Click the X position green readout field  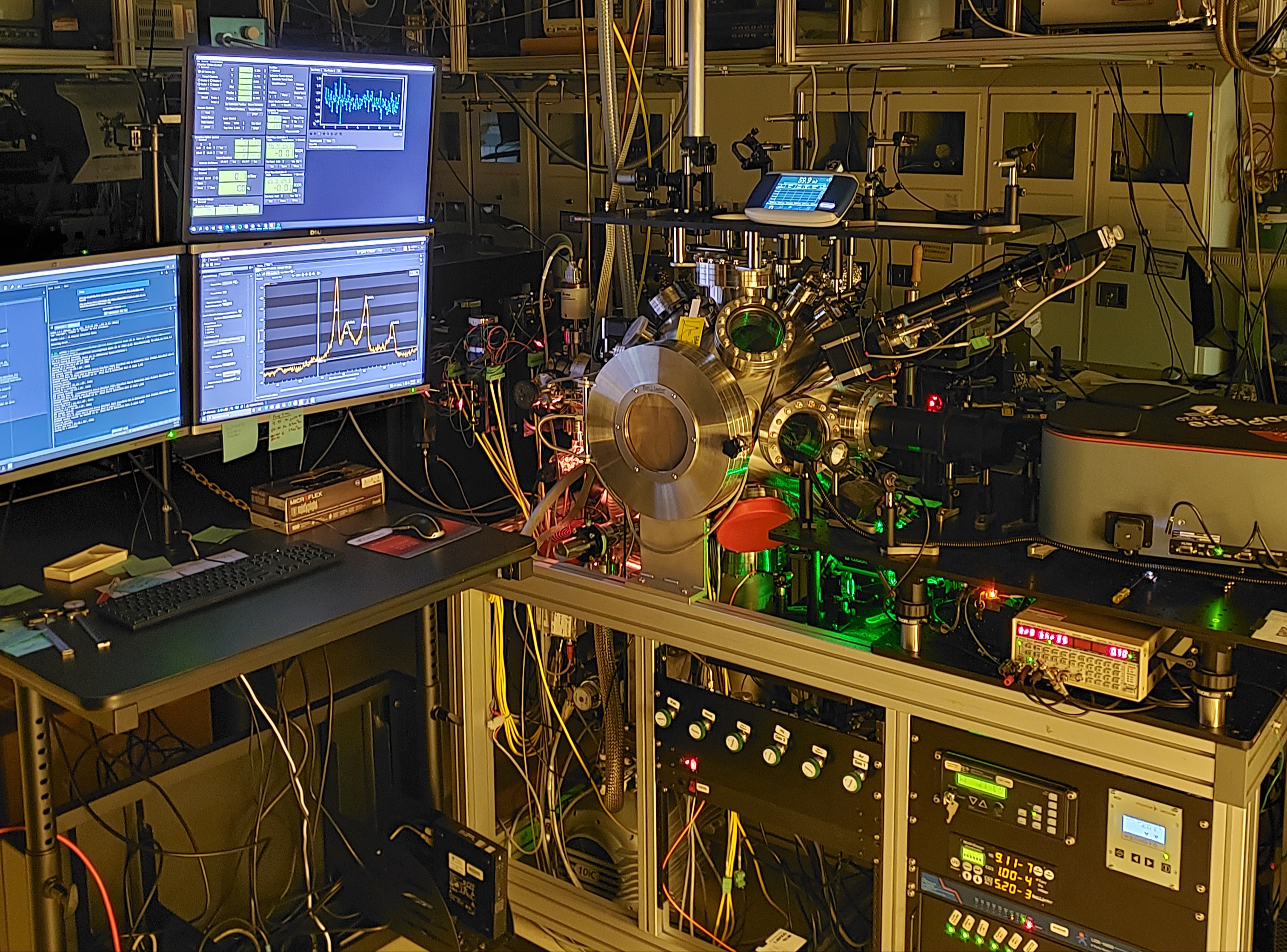[x=246, y=70]
